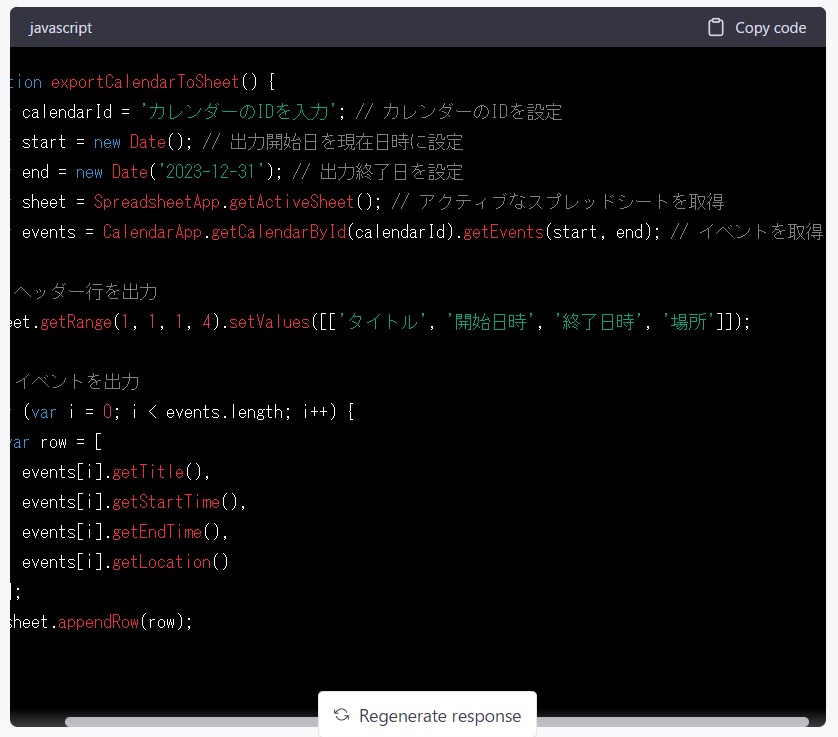Click the イベントを出力 comment line
This screenshot has width=838, height=737.
[75, 382]
